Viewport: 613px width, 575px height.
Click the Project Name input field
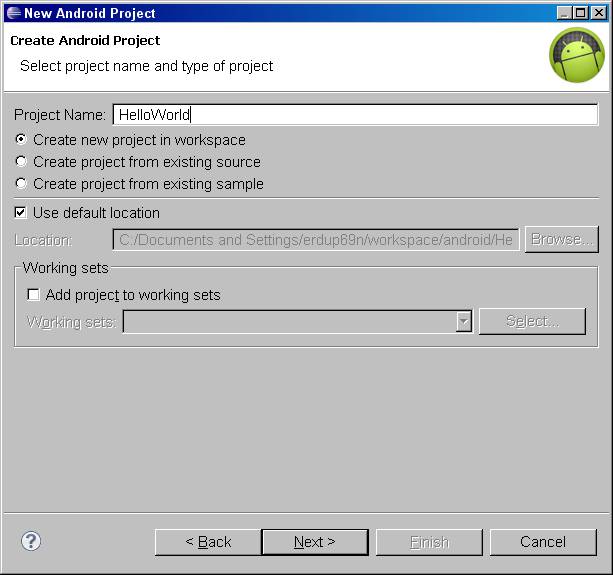[x=355, y=115]
